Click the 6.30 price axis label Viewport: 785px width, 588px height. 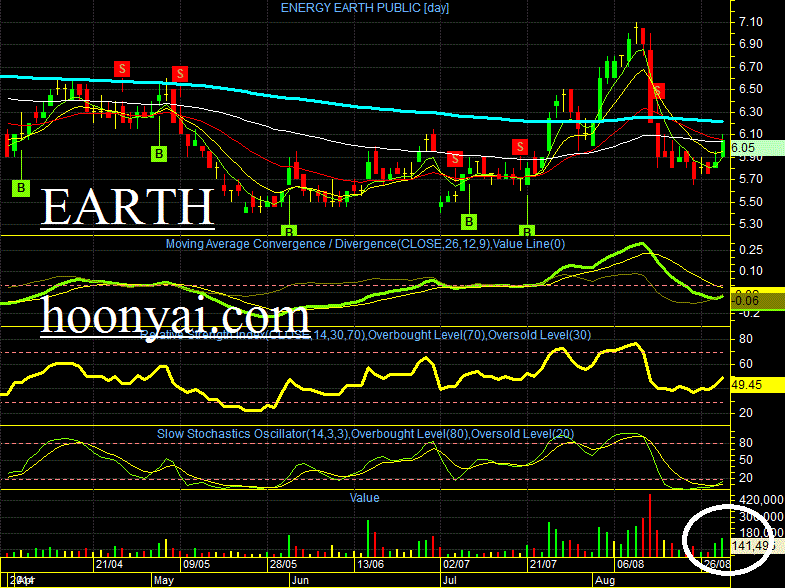point(750,112)
